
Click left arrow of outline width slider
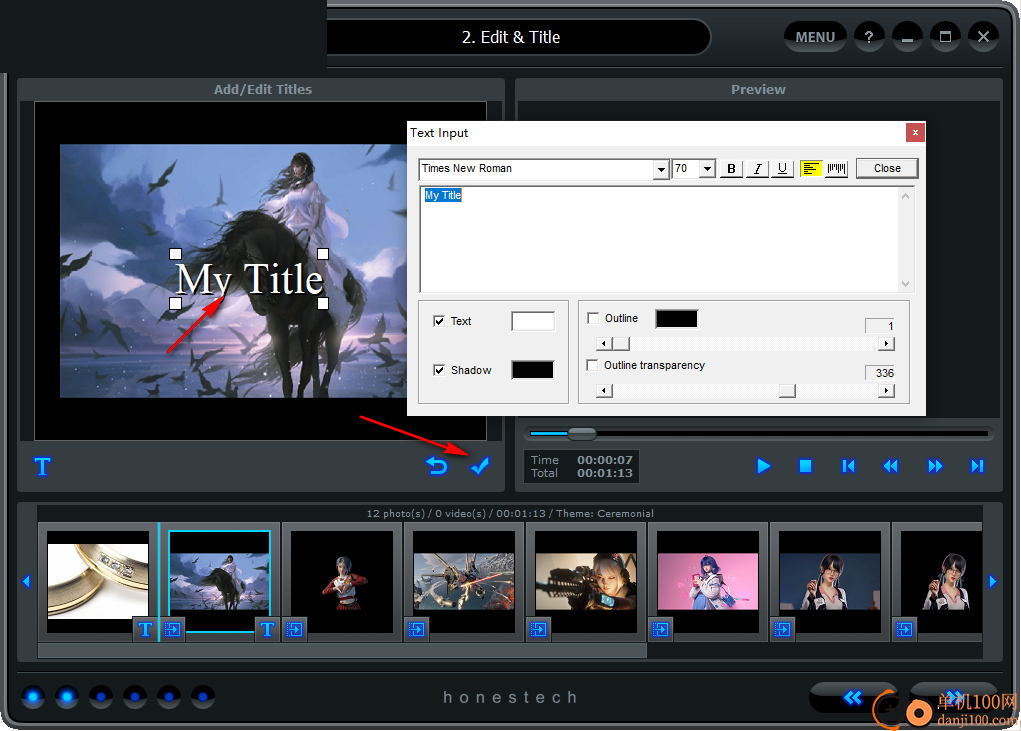coord(604,343)
